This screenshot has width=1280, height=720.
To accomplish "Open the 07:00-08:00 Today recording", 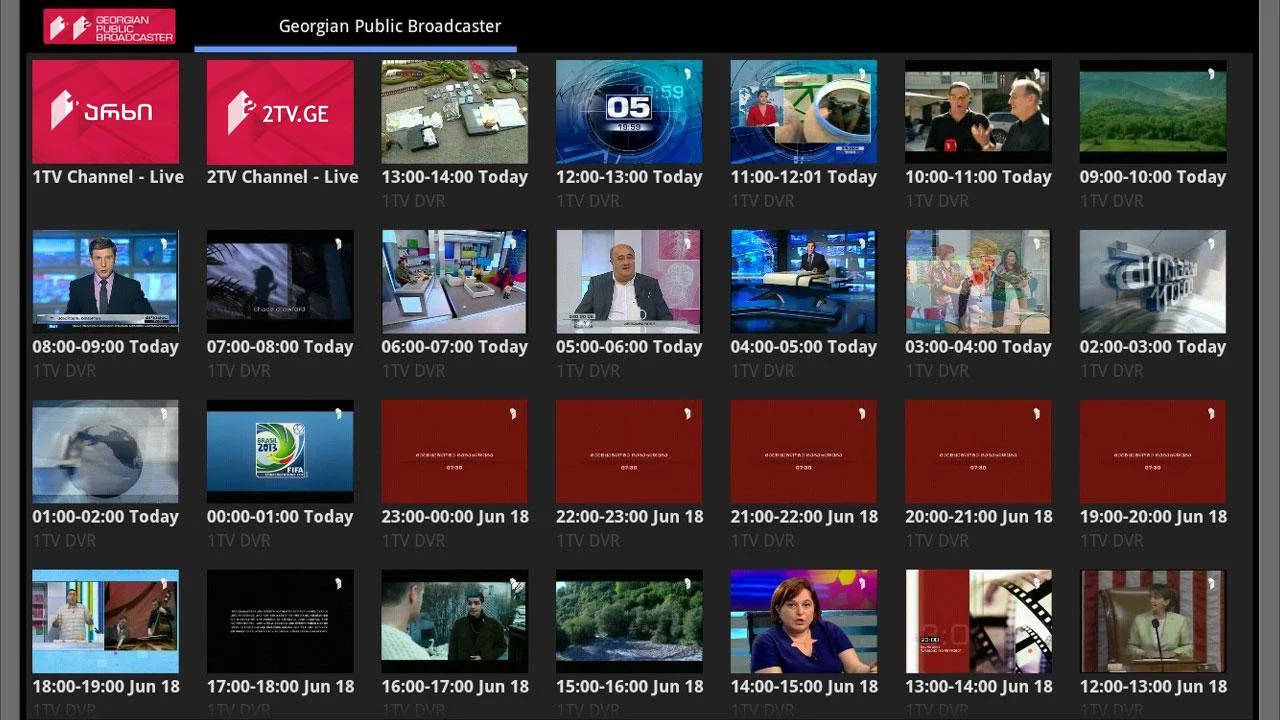I will 280,281.
